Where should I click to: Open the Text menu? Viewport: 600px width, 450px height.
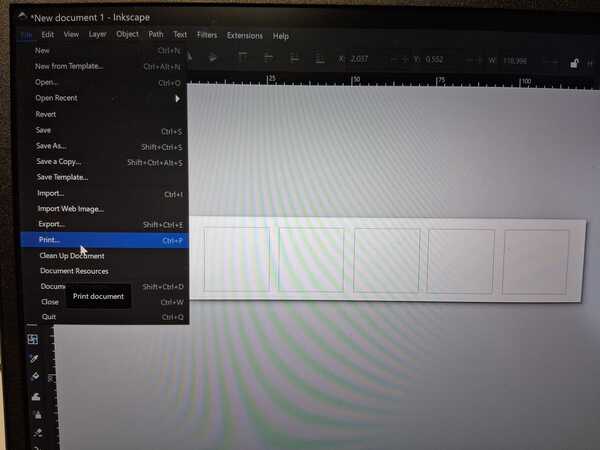point(180,34)
